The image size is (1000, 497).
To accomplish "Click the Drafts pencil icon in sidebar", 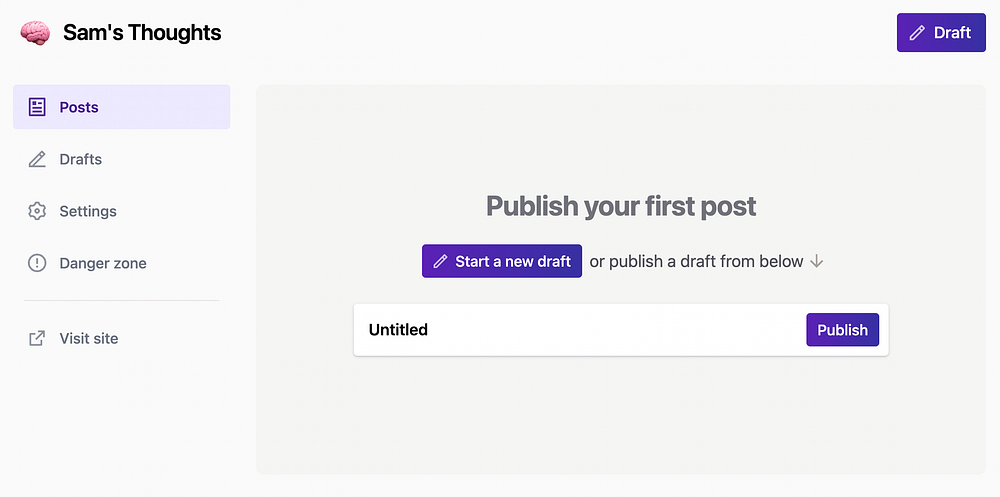I will (37, 159).
